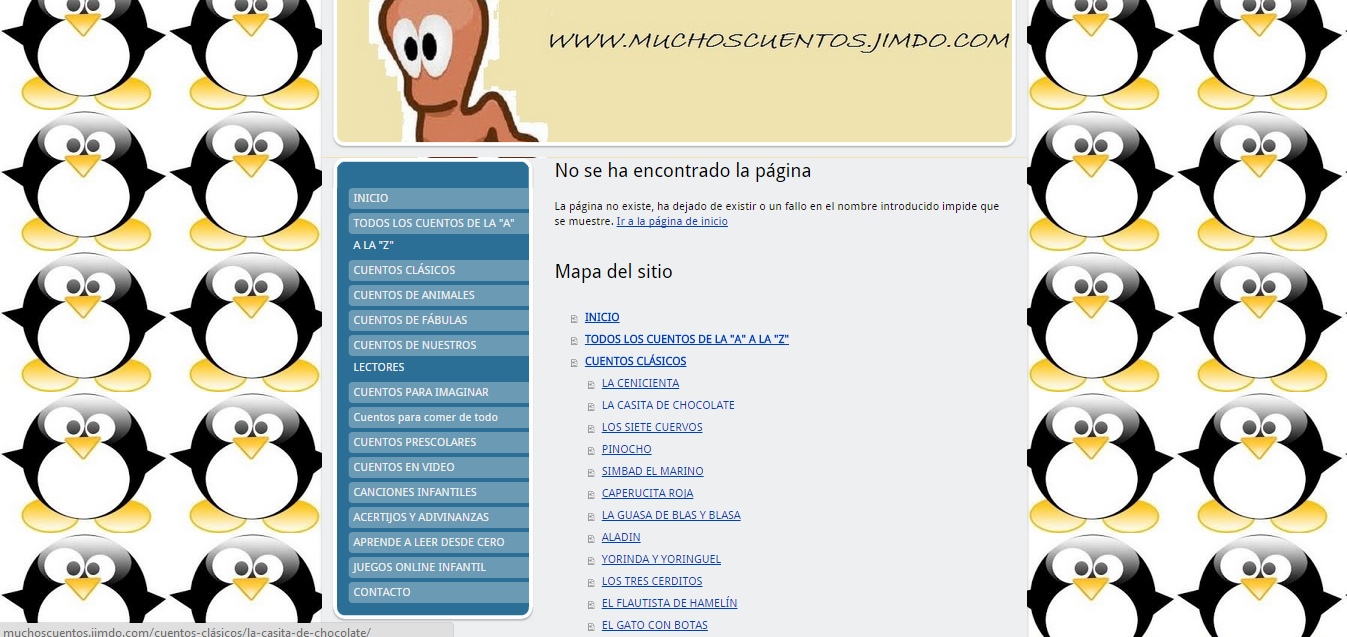Open the CONTACTO sidebar menu item

coord(382,592)
